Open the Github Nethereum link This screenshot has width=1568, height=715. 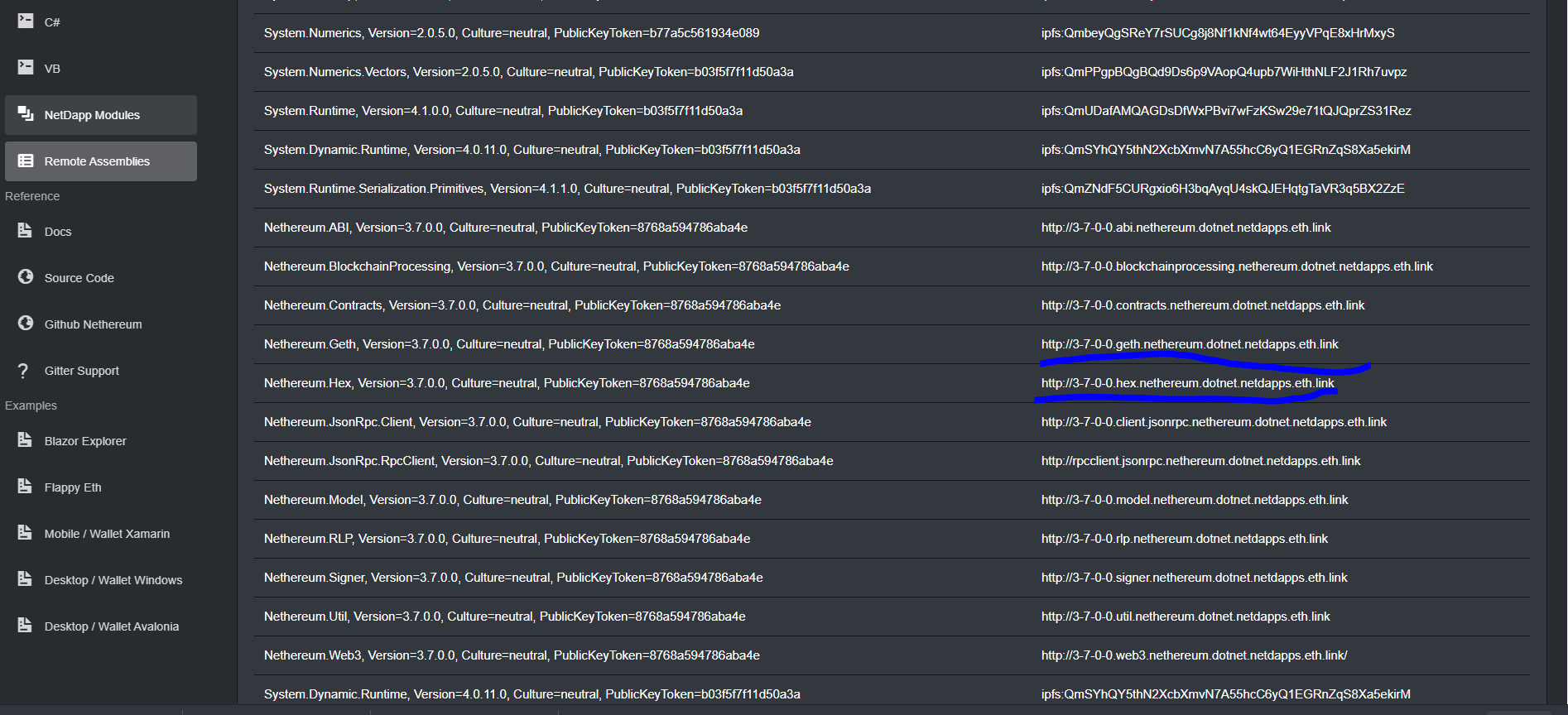pyautogui.click(x=101, y=324)
